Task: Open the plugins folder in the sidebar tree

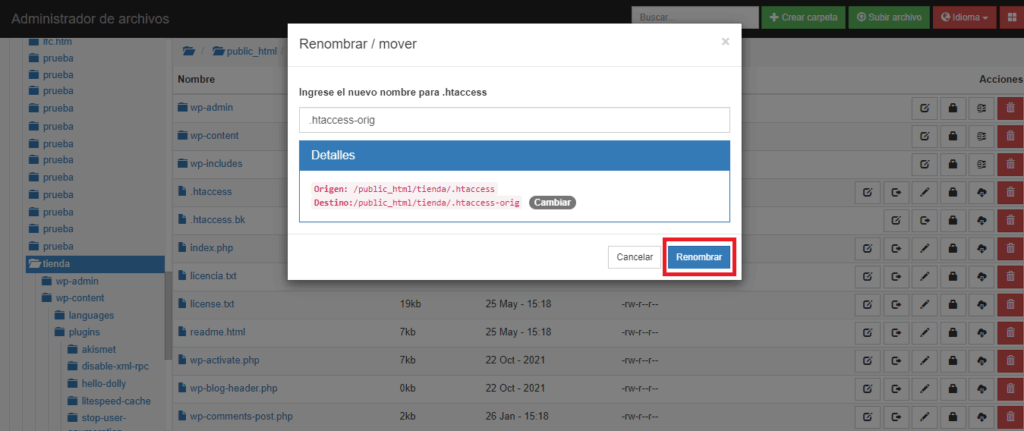Action: point(78,332)
